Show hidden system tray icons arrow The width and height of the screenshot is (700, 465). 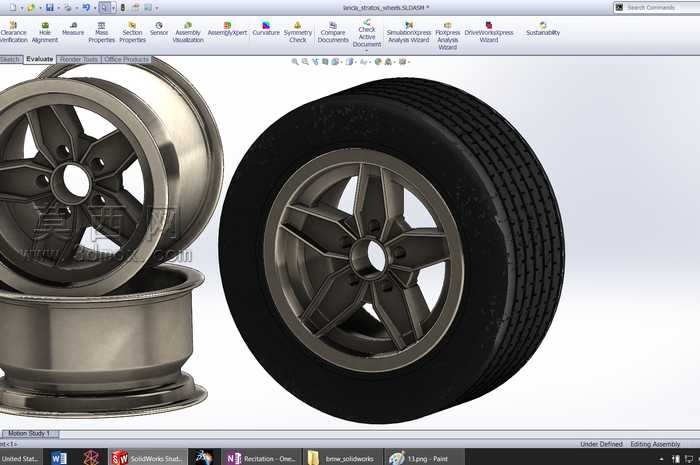pyautogui.click(x=661, y=459)
